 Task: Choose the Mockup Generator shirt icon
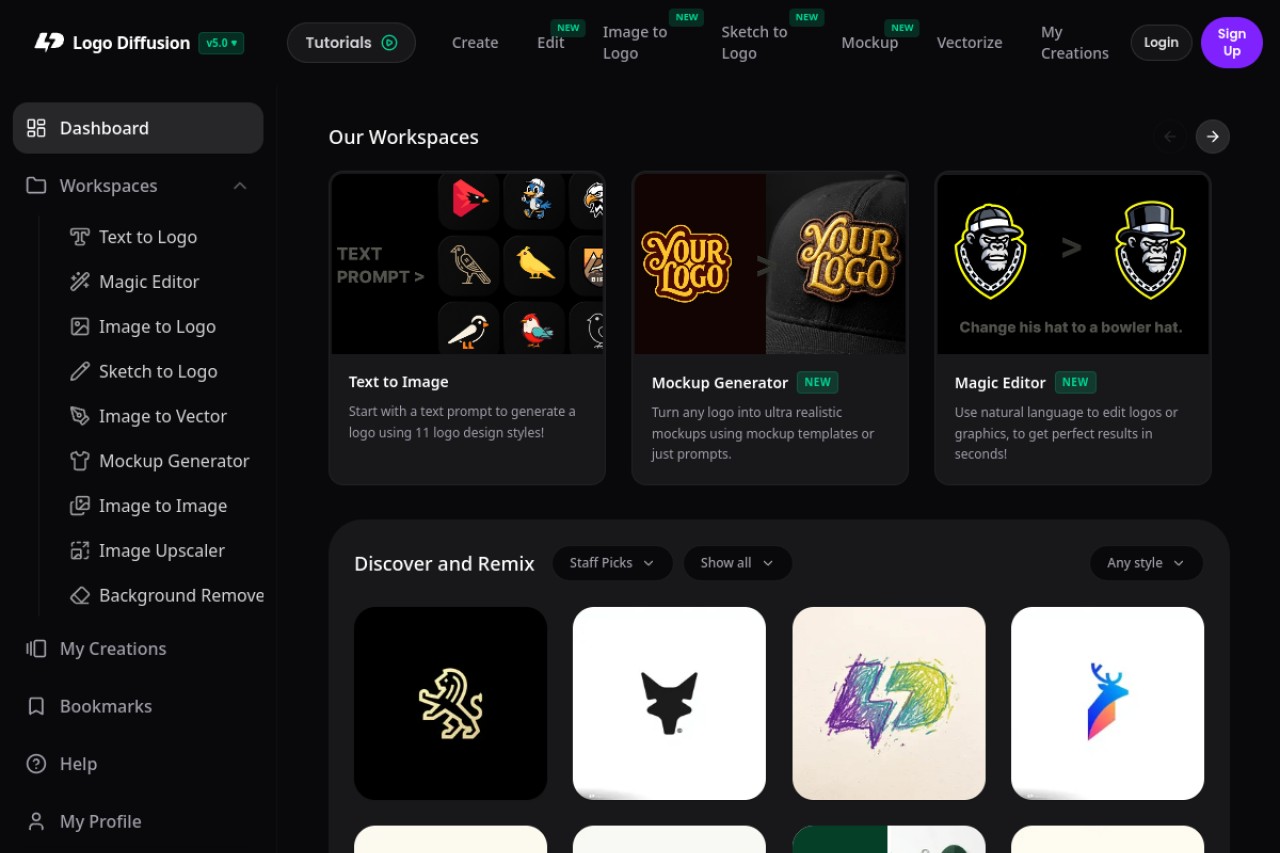tap(79, 461)
